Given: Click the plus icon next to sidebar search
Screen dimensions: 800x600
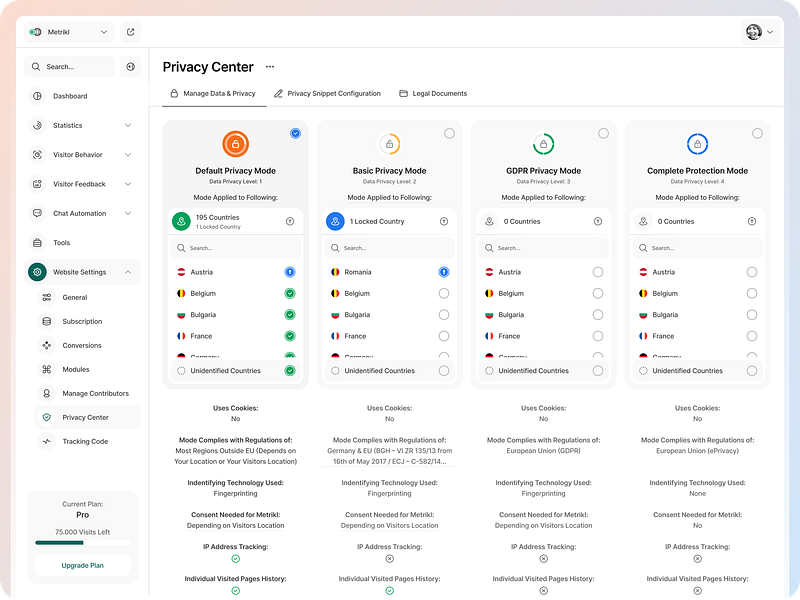Looking at the screenshot, I should pos(130,67).
